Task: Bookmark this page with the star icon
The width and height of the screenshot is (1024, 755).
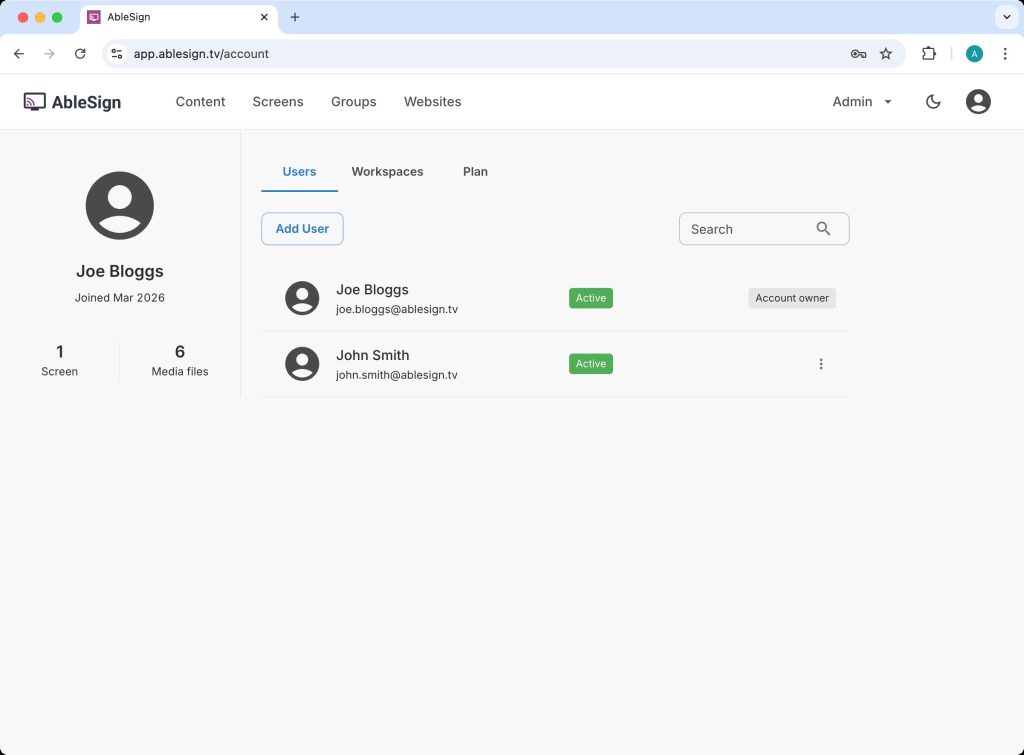Action: click(886, 54)
